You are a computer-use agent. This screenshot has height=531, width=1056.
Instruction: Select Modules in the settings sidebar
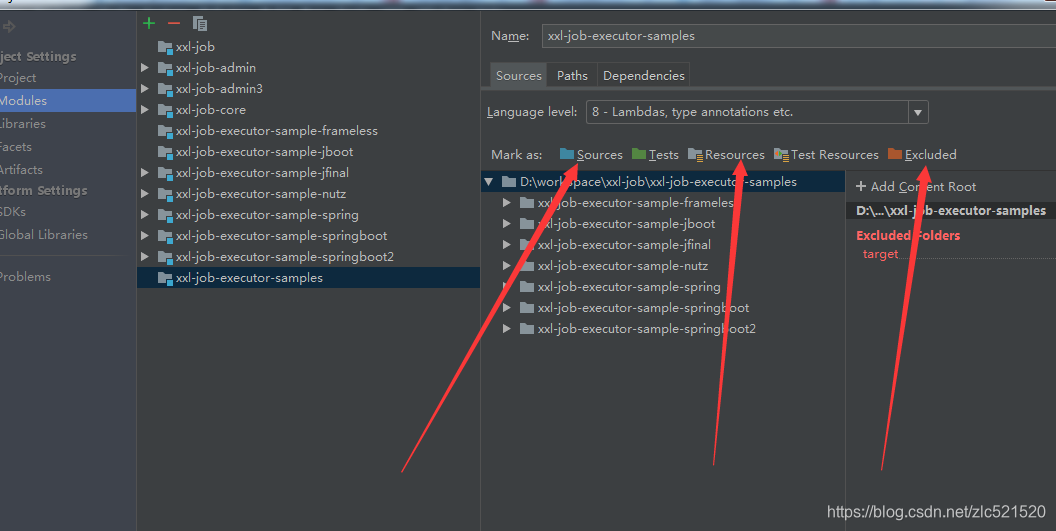(x=68, y=100)
